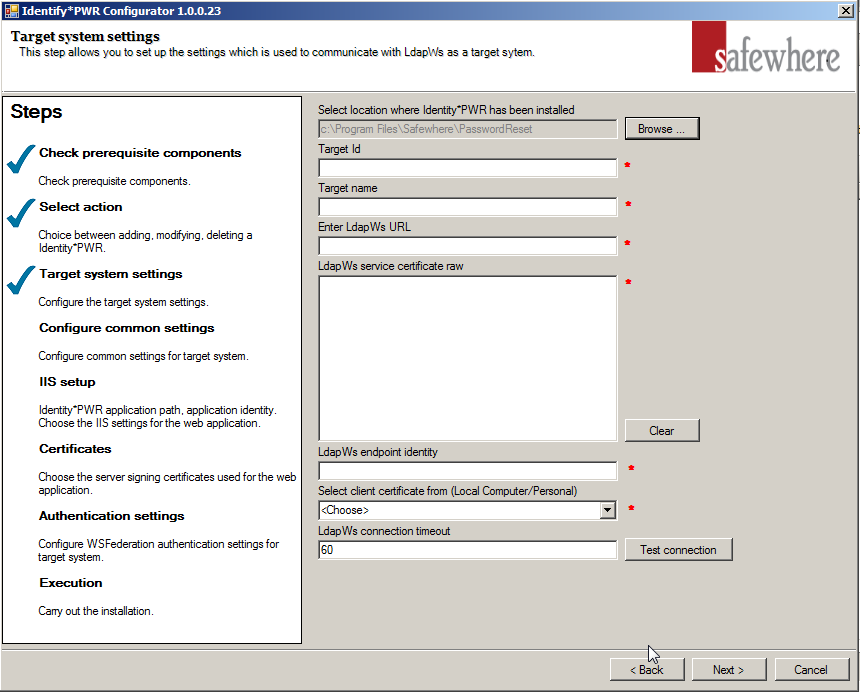Click the installation location path field

tap(467, 129)
